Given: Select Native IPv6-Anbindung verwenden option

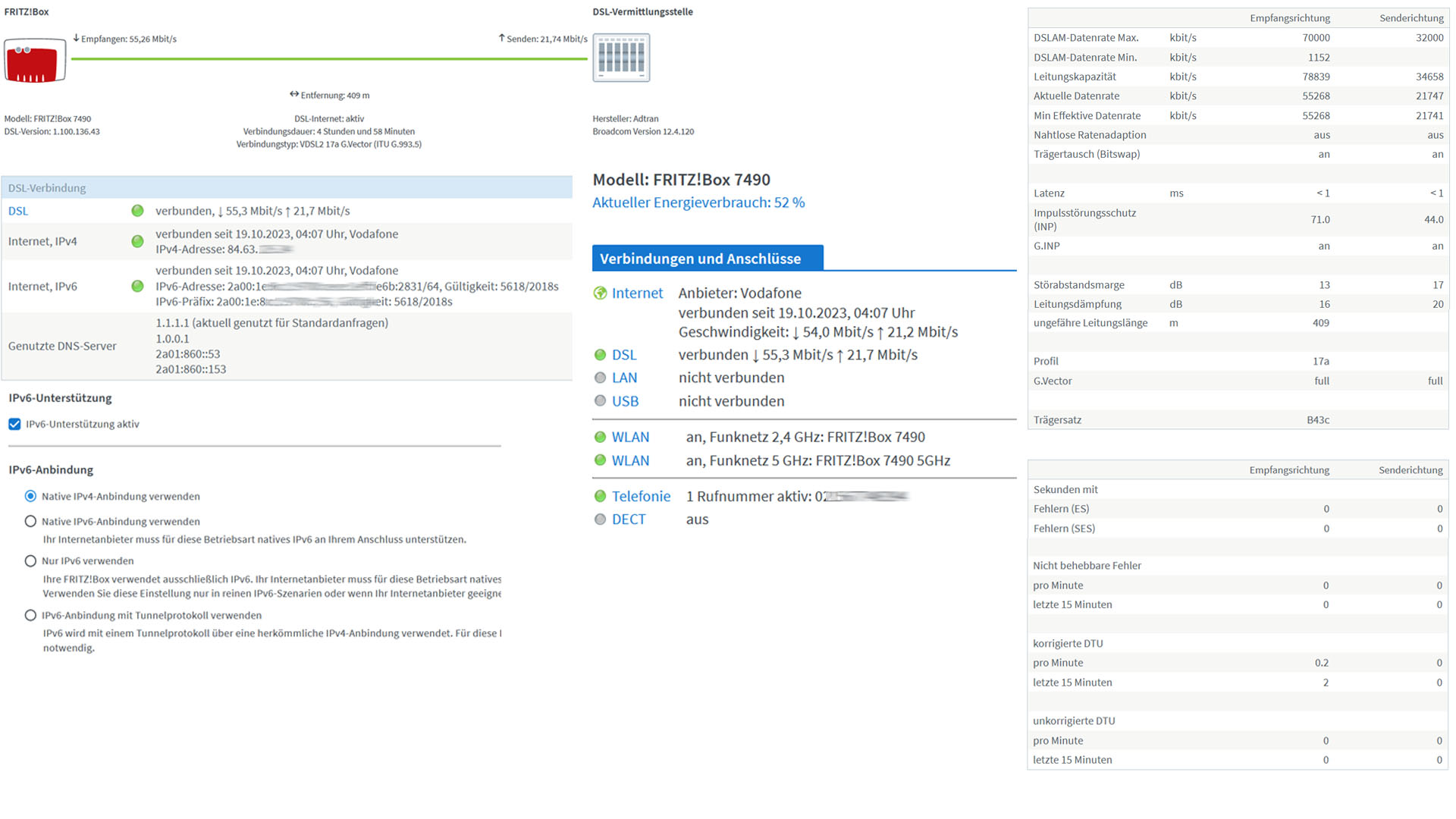Looking at the screenshot, I should (x=30, y=521).
